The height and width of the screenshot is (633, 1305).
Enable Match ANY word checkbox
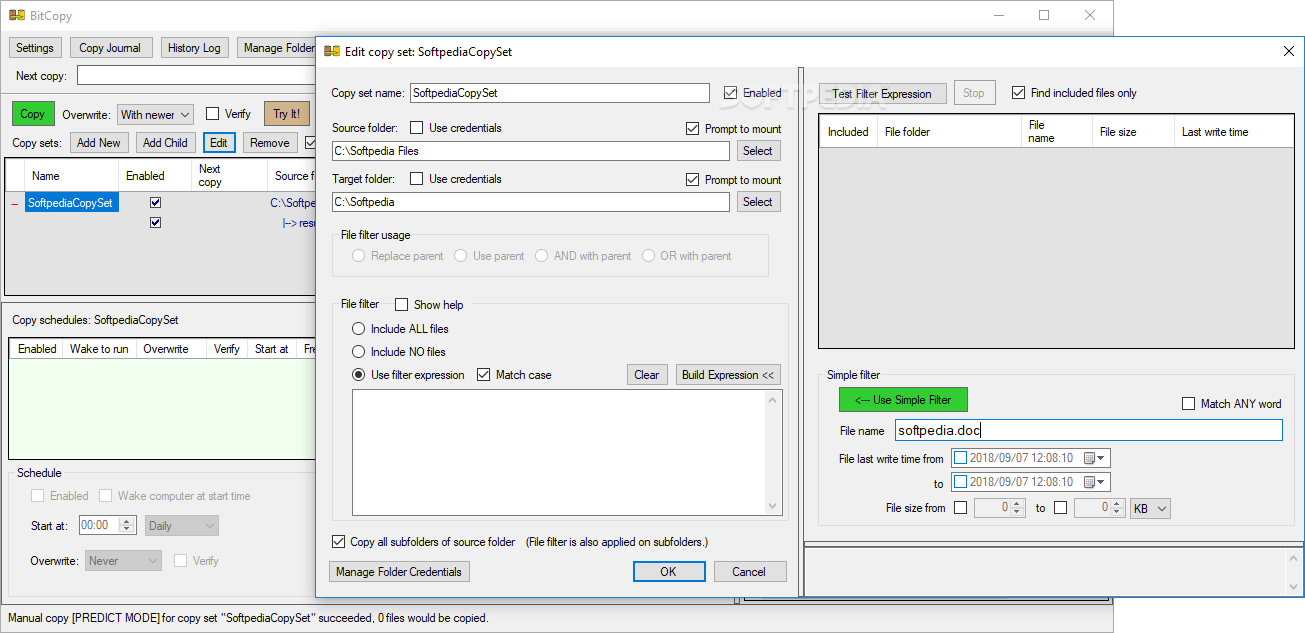[1188, 404]
